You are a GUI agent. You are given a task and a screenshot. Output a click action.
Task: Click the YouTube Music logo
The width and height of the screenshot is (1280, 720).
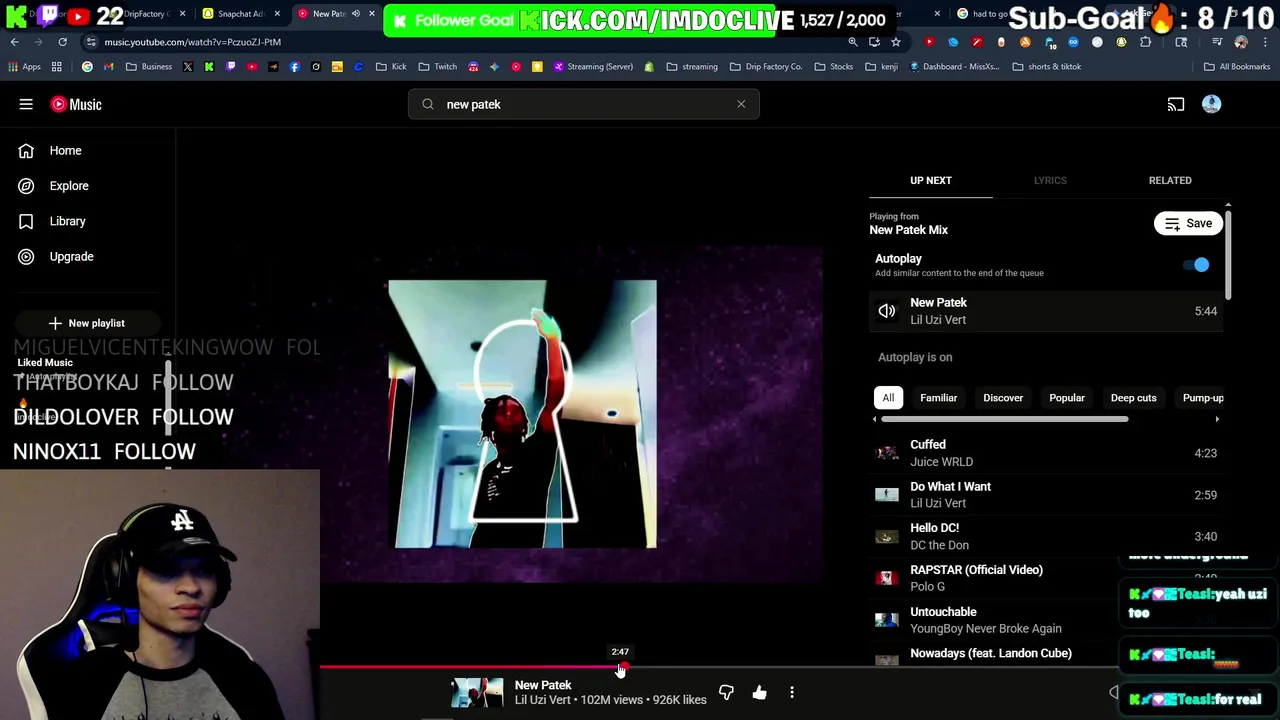(x=76, y=104)
